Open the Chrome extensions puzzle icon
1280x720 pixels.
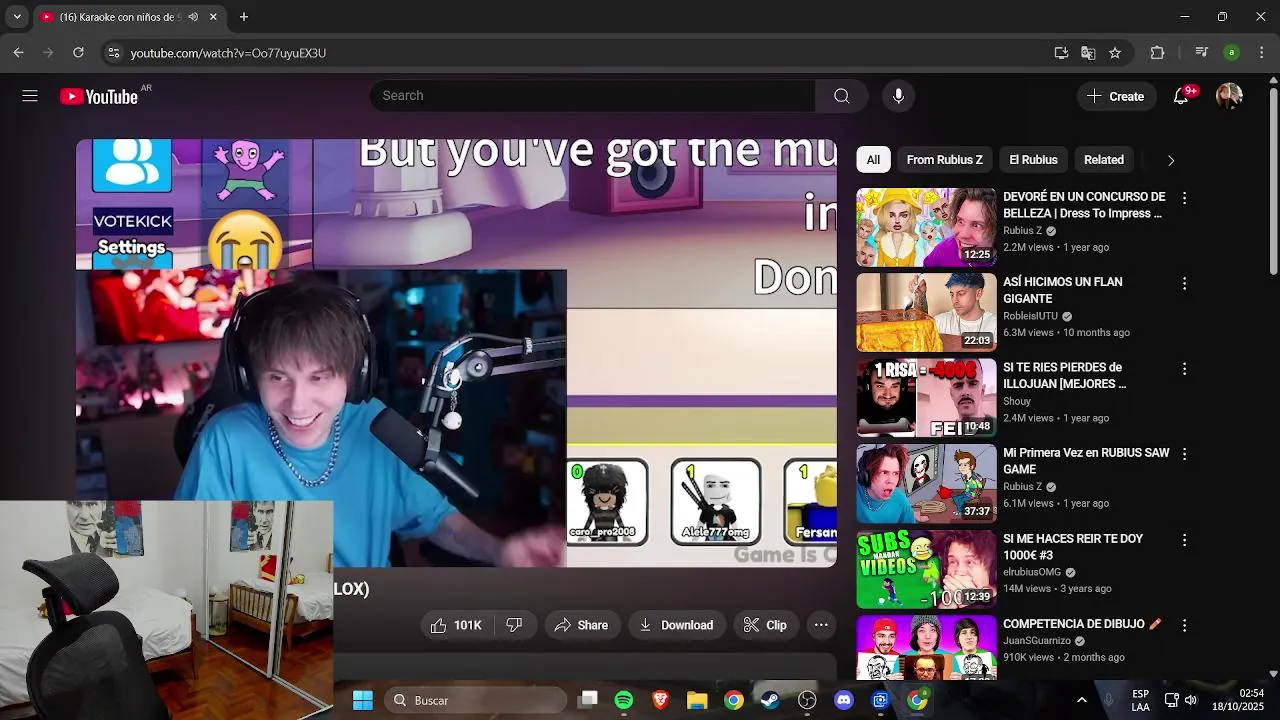click(x=1158, y=53)
